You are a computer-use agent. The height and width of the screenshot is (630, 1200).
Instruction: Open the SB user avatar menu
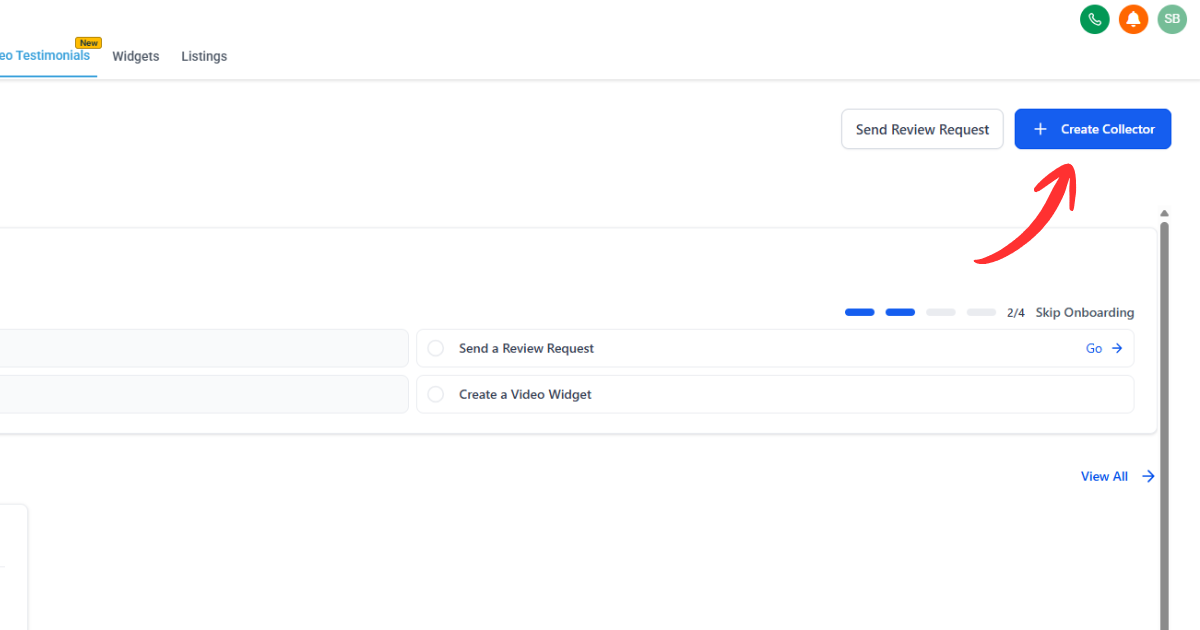coord(1172,19)
